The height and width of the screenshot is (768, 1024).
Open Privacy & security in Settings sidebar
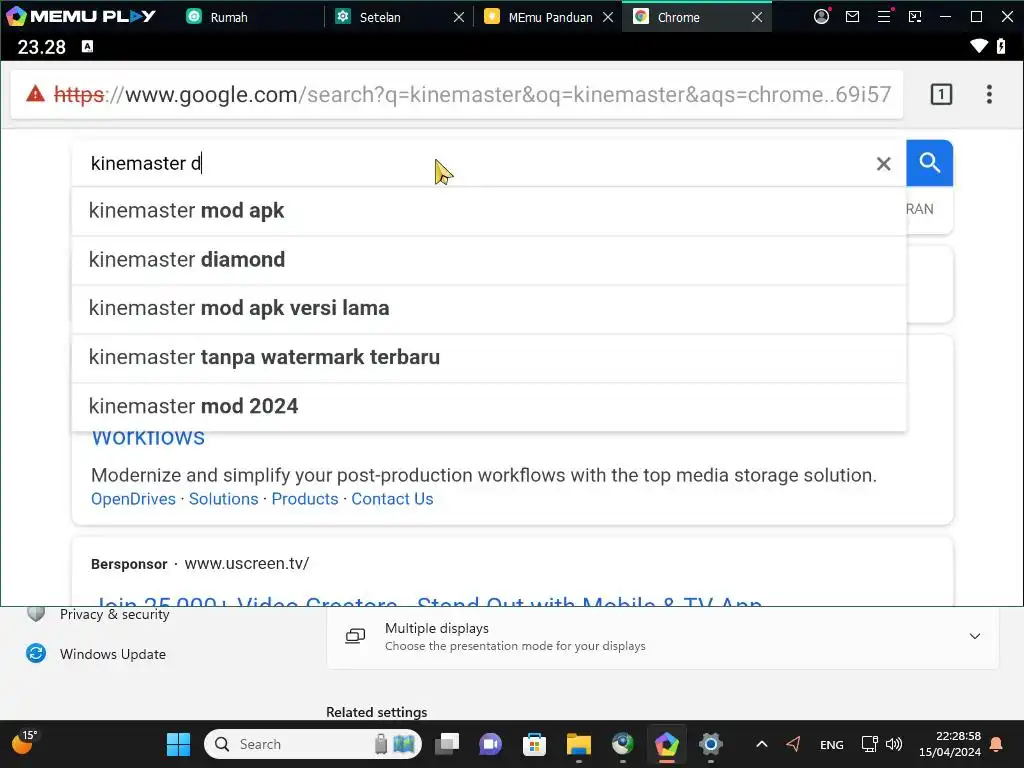coord(114,614)
